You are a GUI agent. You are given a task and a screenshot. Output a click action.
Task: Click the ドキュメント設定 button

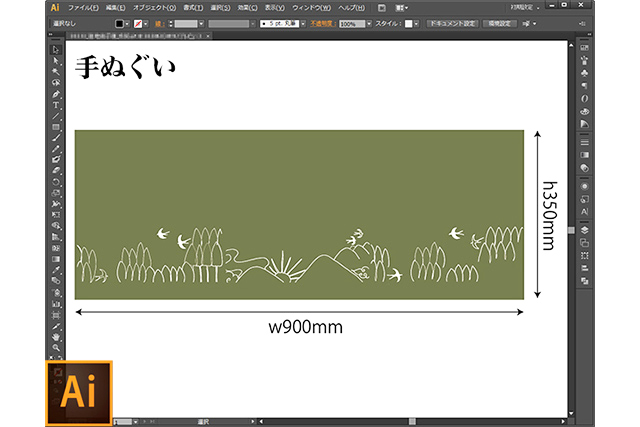(x=451, y=23)
